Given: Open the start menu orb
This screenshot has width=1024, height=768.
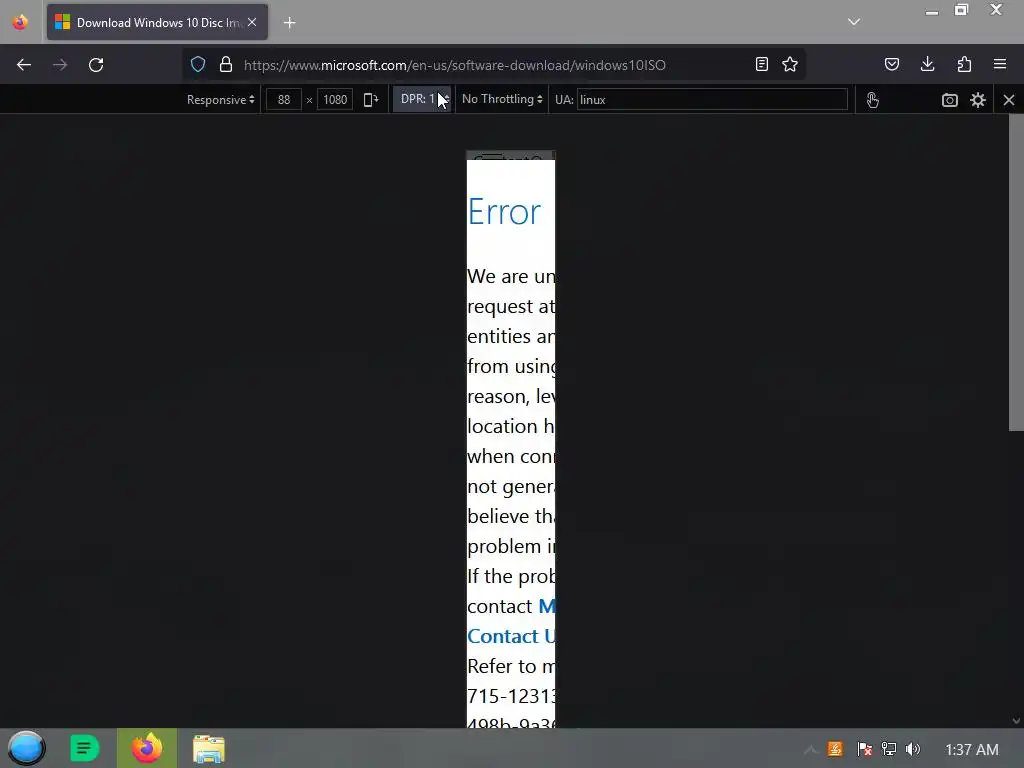Looking at the screenshot, I should point(26,748).
